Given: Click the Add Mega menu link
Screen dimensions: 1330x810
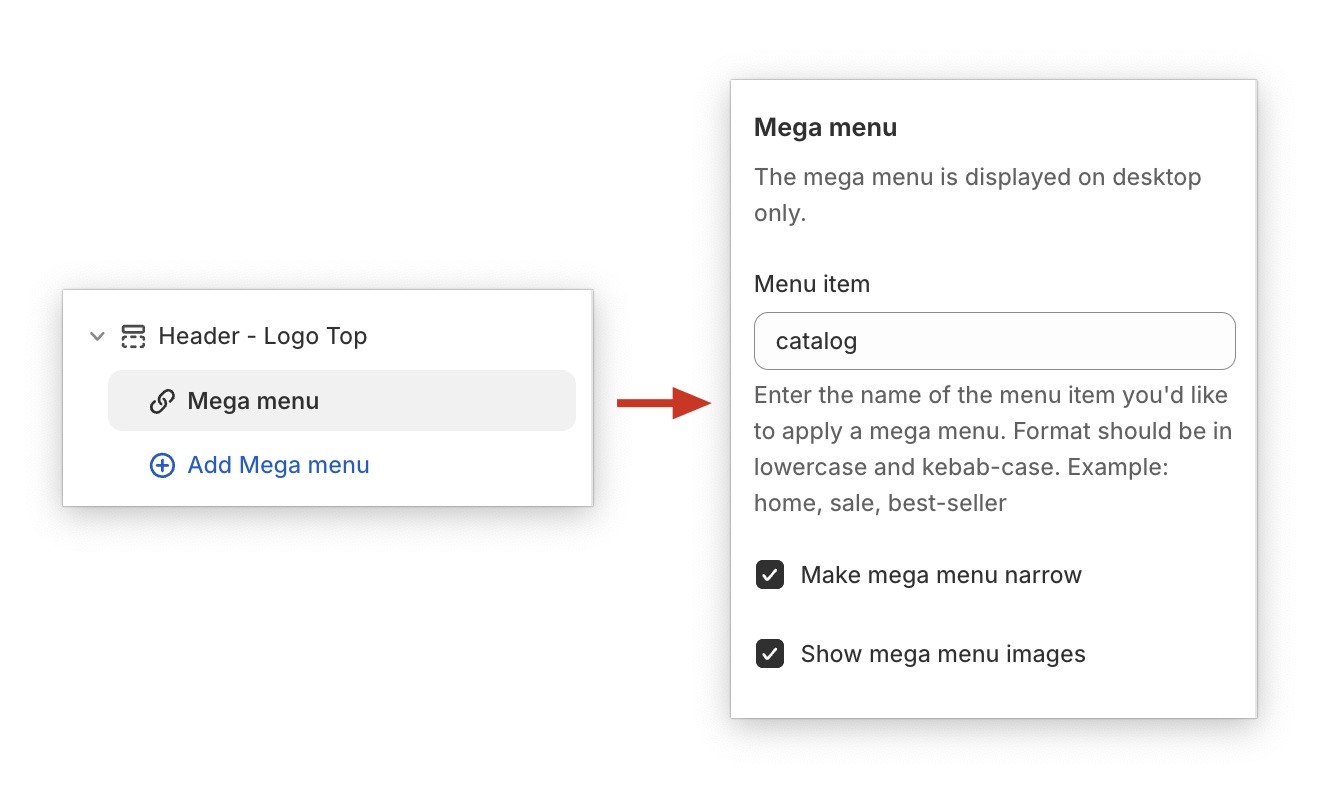Looking at the screenshot, I should [x=278, y=465].
